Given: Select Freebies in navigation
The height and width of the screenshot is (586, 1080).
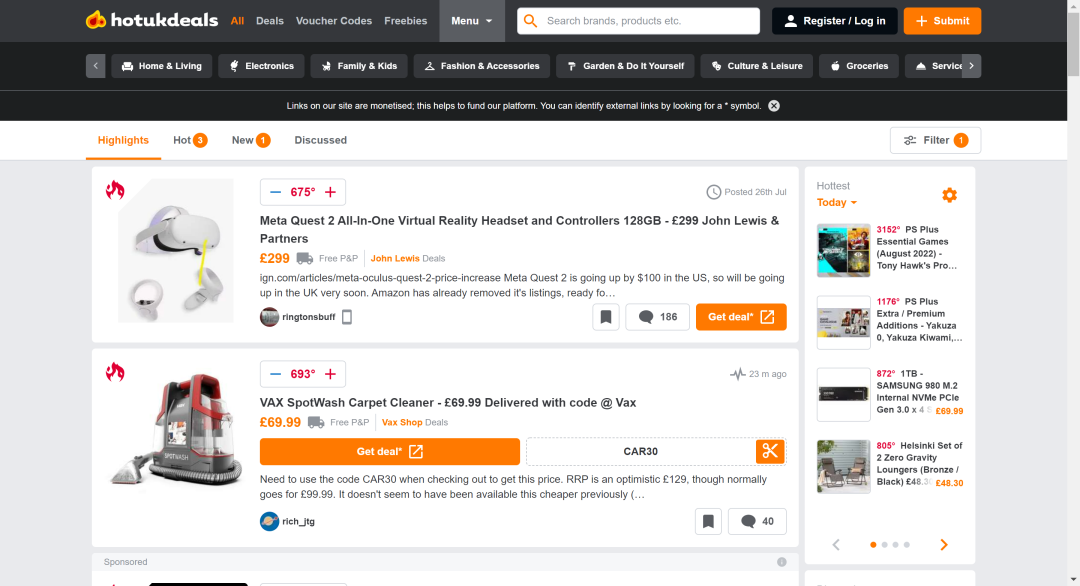Looking at the screenshot, I should (406, 21).
